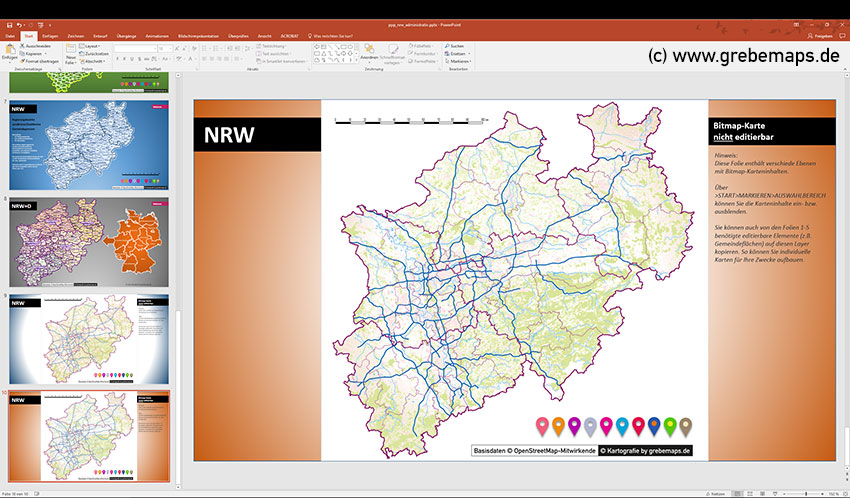Screen dimensions: 850x498
Task: Click the Anordnen arrange icon
Action: [368, 50]
